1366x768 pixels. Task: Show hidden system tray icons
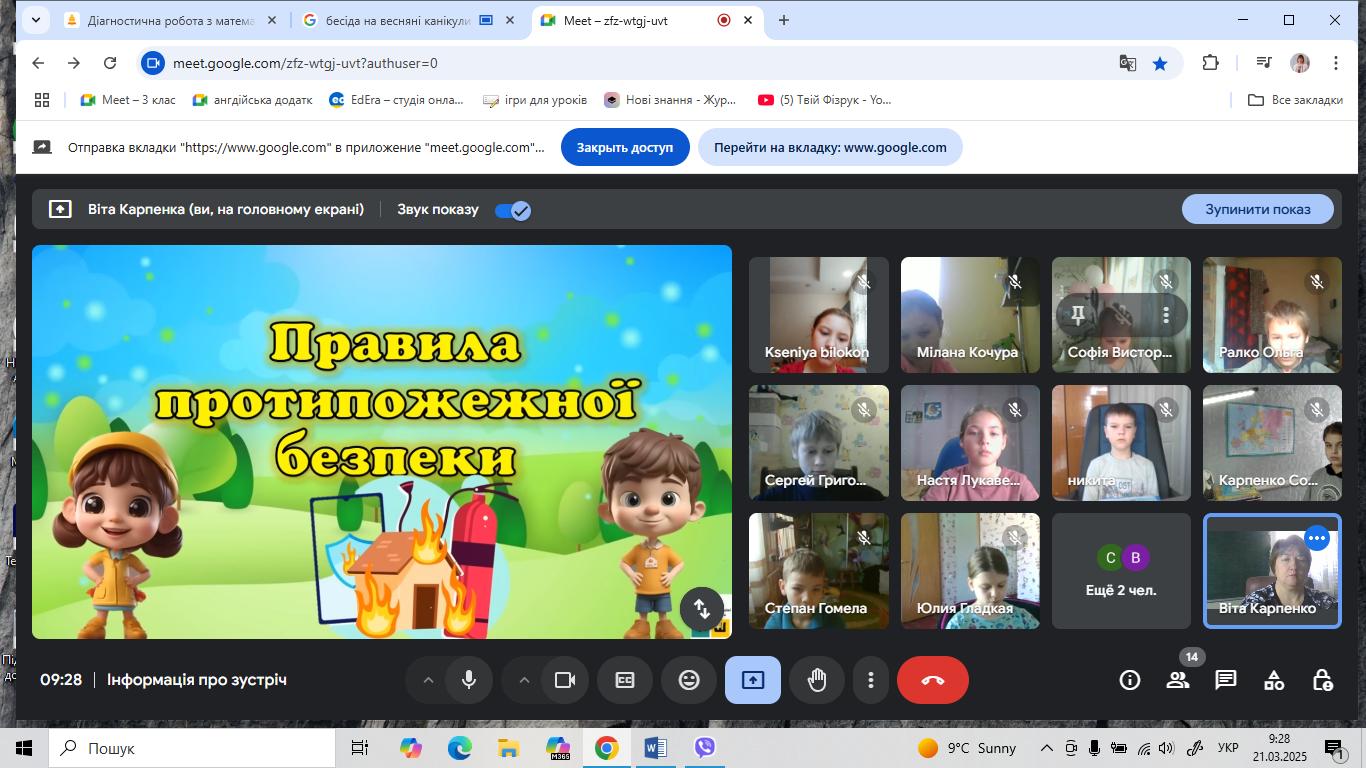[x=1047, y=748]
